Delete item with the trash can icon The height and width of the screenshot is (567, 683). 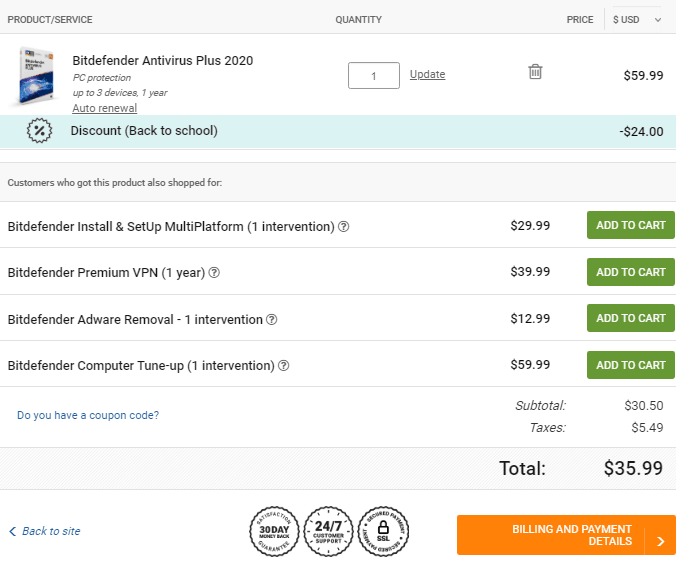pyautogui.click(x=535, y=72)
